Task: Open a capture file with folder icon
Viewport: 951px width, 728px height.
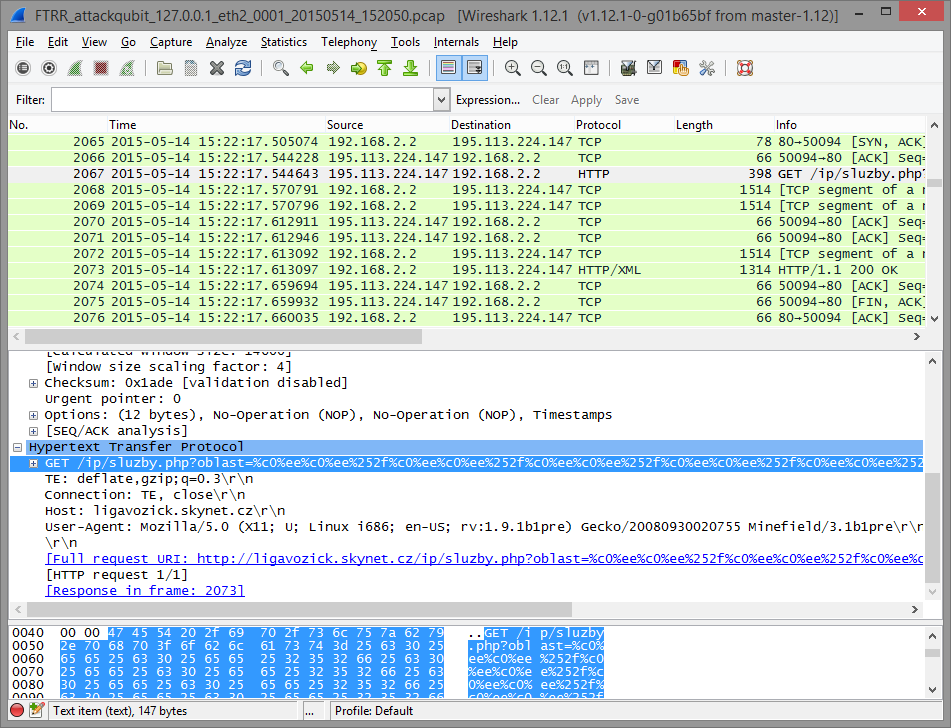Action: pyautogui.click(x=164, y=68)
